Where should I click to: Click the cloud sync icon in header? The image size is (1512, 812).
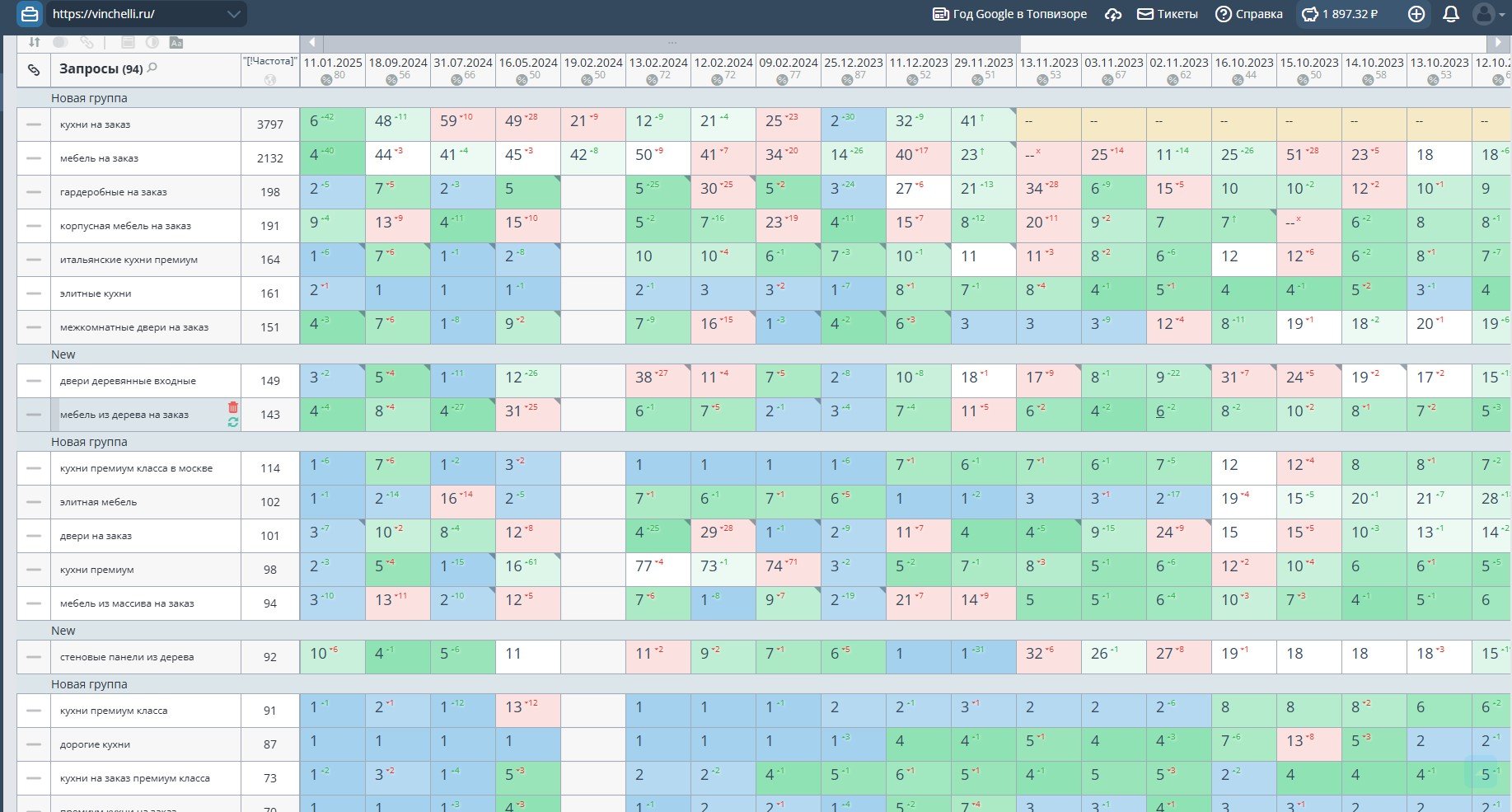coord(1113,14)
